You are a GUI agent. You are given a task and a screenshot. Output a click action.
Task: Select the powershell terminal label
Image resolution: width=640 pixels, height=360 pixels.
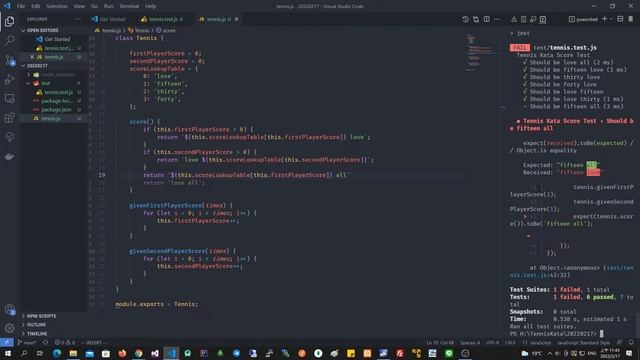pyautogui.click(x=584, y=19)
